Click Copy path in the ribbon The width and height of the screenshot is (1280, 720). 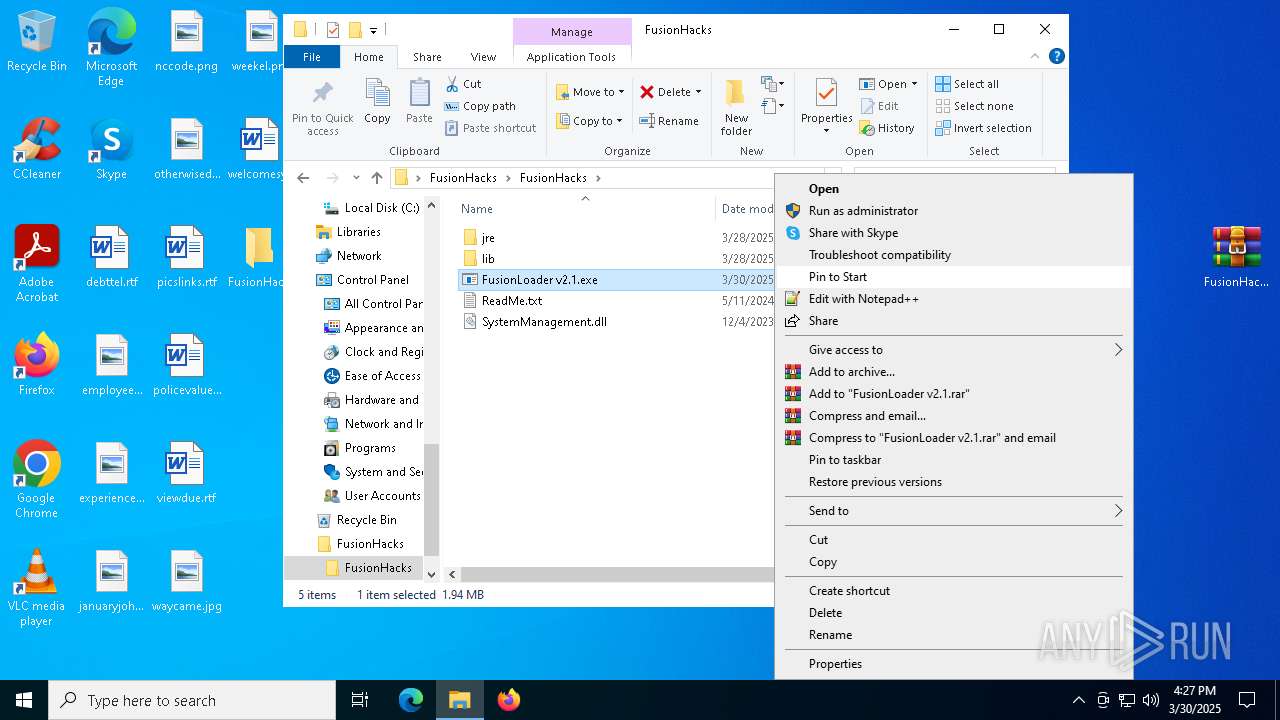tap(481, 106)
